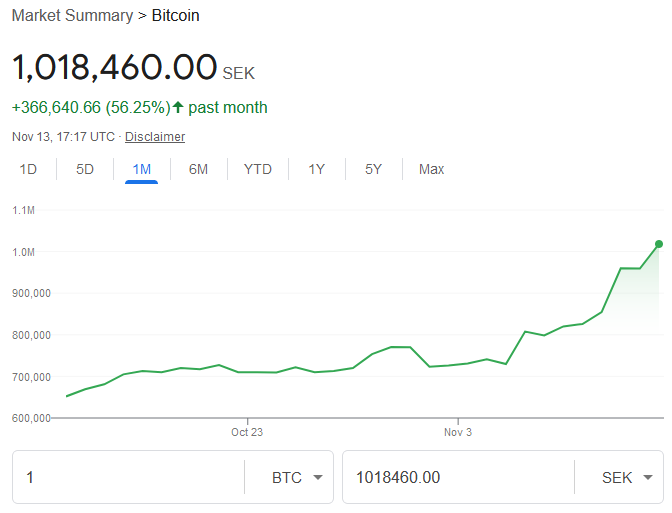672x513 pixels.
Task: Click the BTC amount input field
Action: pos(129,477)
